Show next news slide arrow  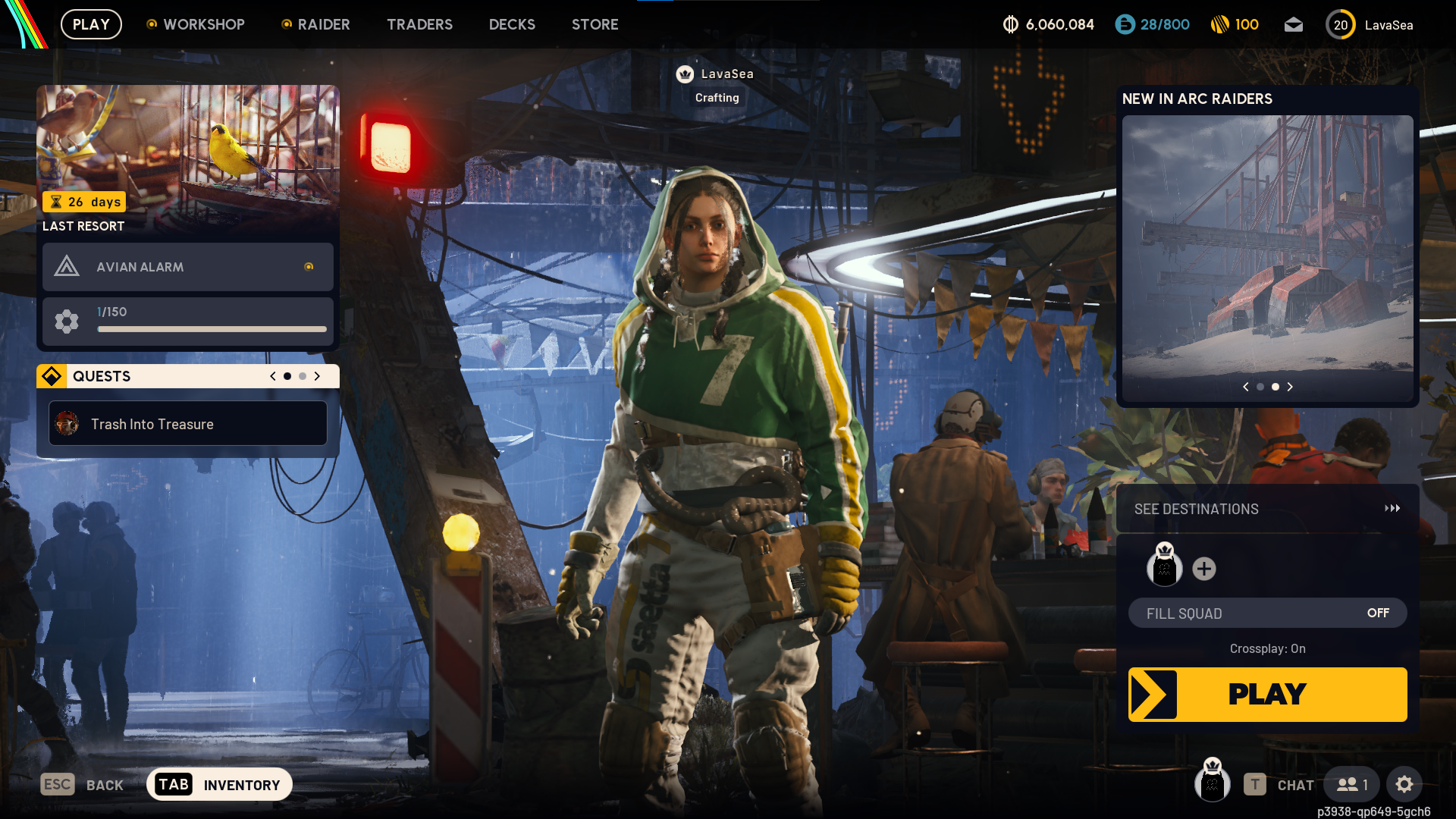pos(1290,387)
